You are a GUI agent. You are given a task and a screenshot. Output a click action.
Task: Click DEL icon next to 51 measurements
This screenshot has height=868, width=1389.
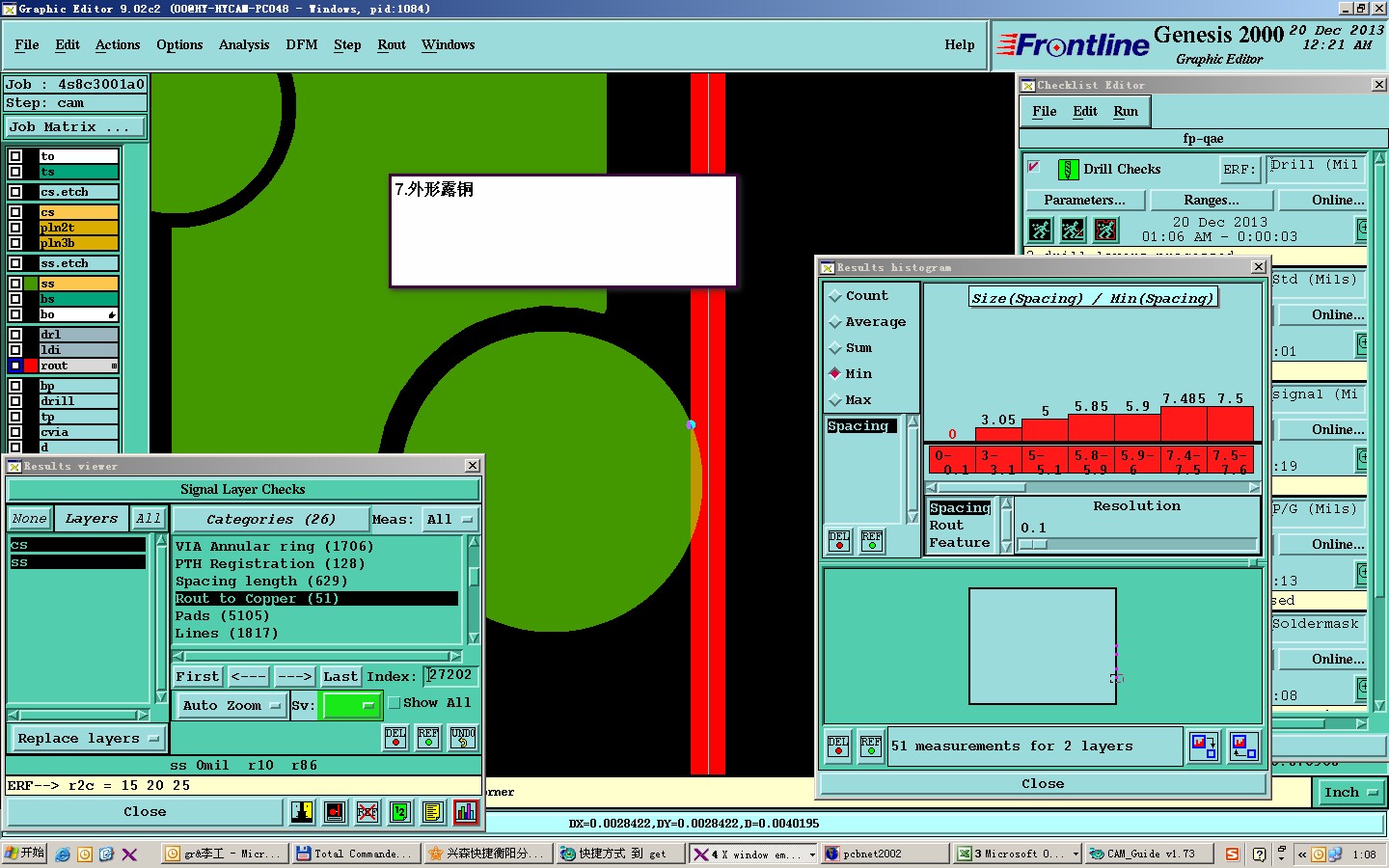pyautogui.click(x=838, y=746)
